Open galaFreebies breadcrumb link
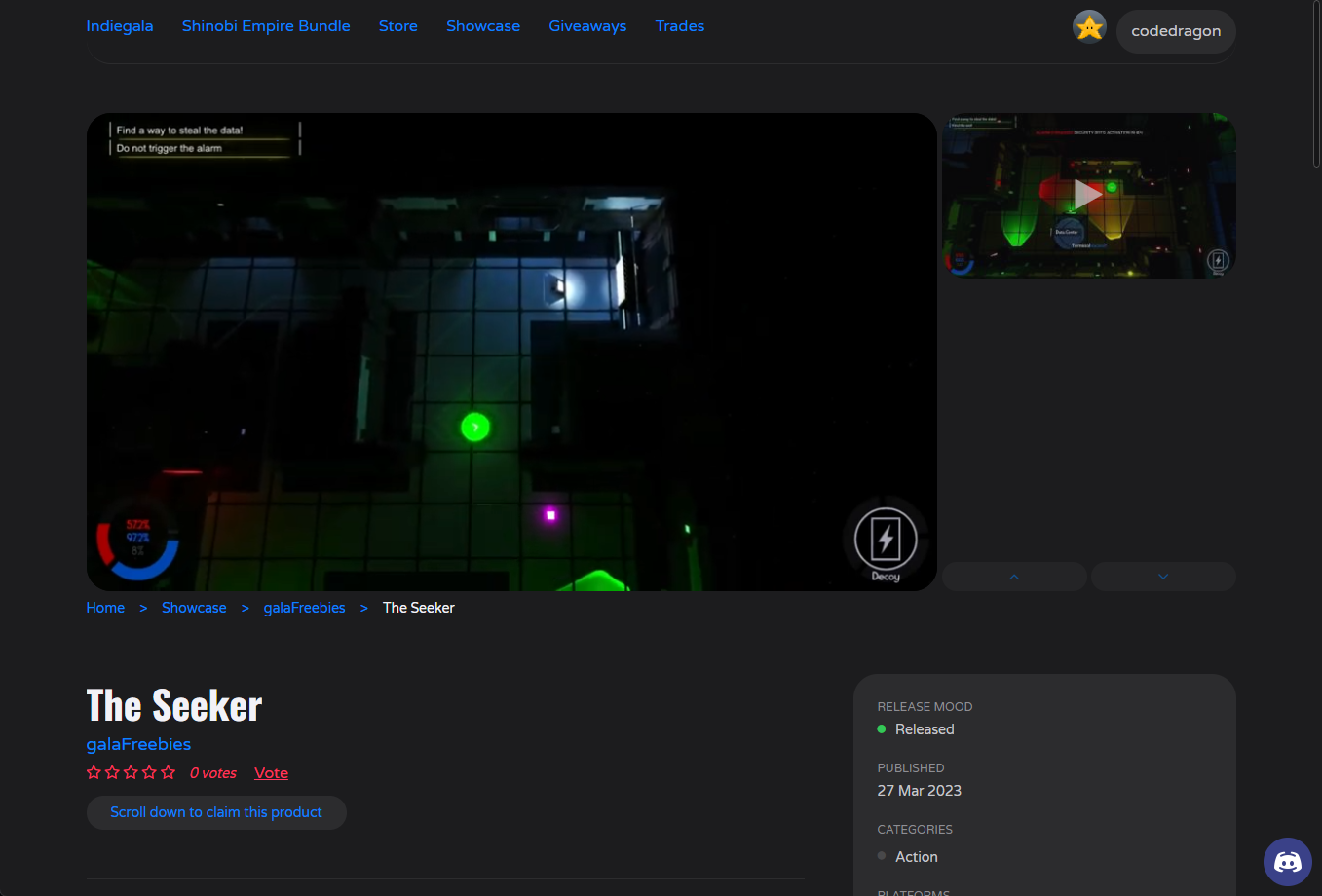1322x896 pixels. click(304, 608)
